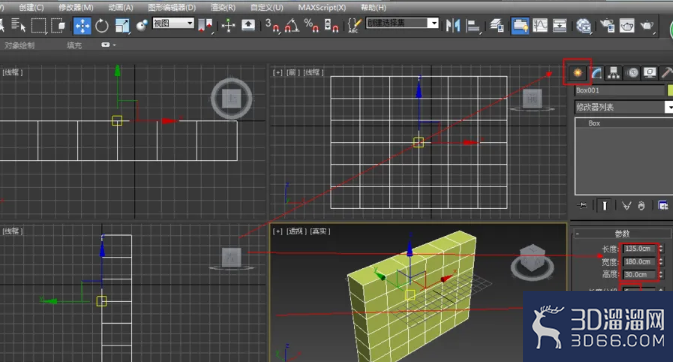673x362 pixels.
Task: Switch to the 填充 ribbon tab
Action: [x=74, y=45]
